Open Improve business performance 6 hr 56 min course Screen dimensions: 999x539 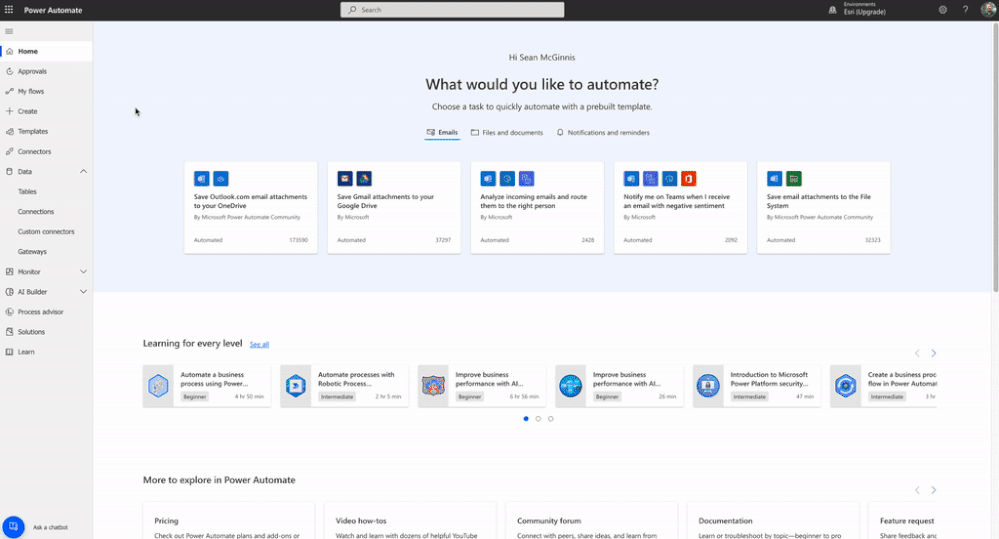click(x=482, y=385)
